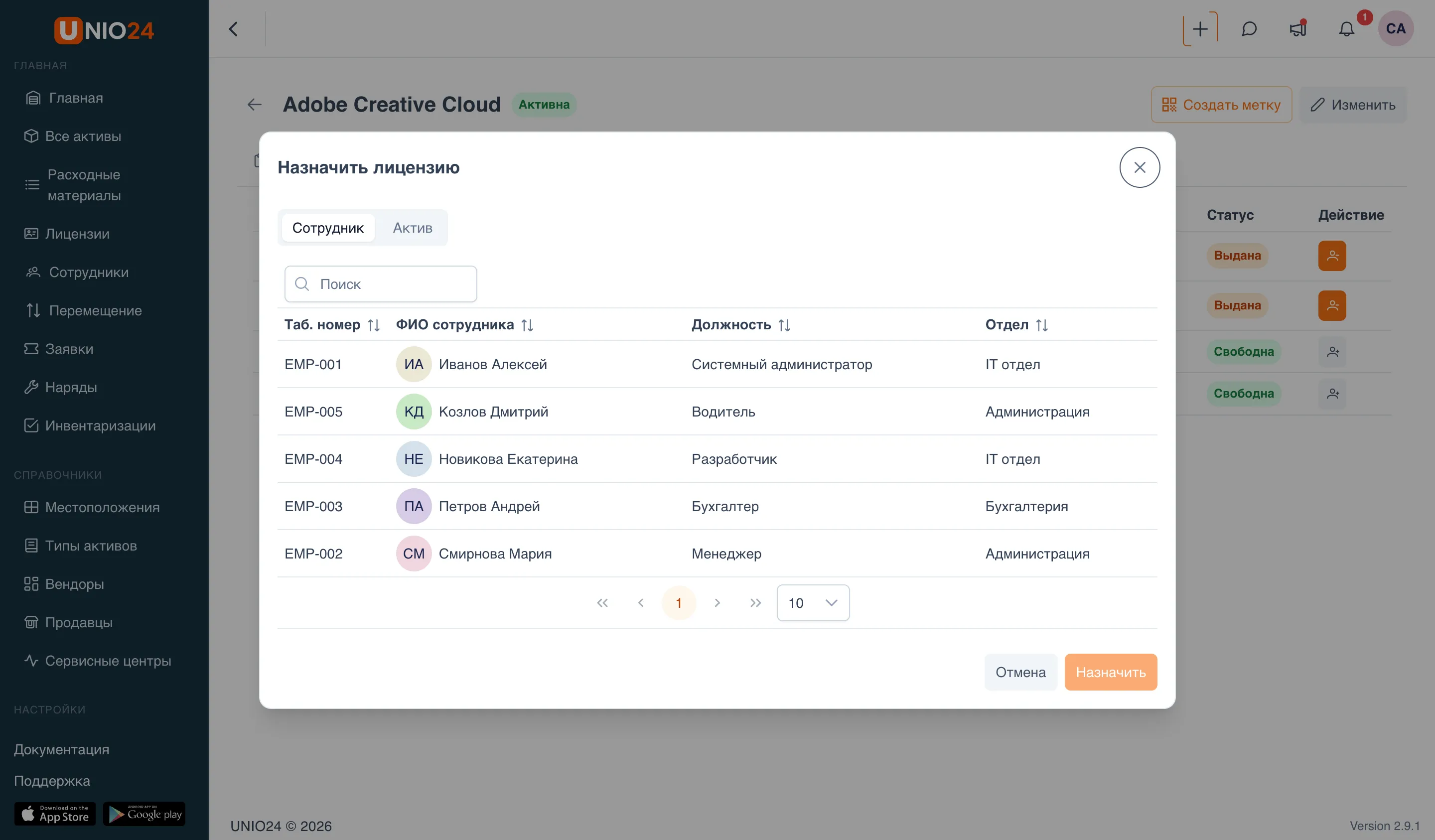Screen dimensions: 1435x840
Task: Close the assign license dialog
Action: tap(1140, 167)
